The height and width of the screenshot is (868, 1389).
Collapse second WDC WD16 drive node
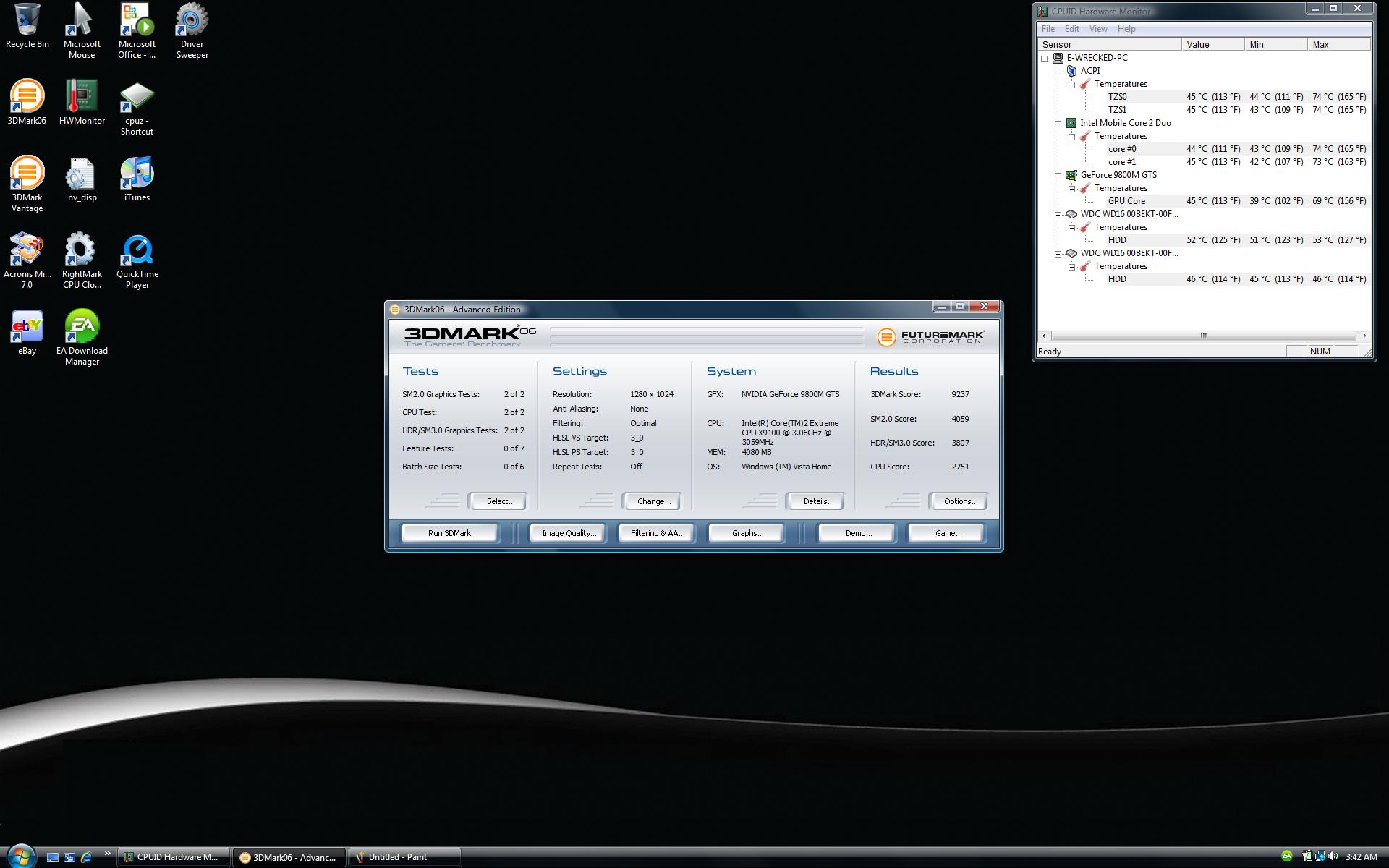click(x=1058, y=254)
